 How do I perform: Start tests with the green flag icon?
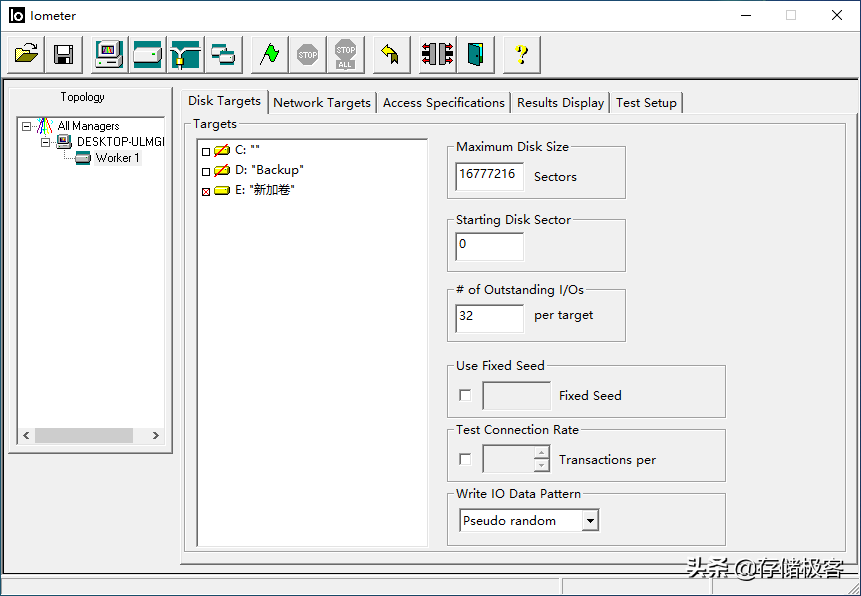tap(269, 54)
